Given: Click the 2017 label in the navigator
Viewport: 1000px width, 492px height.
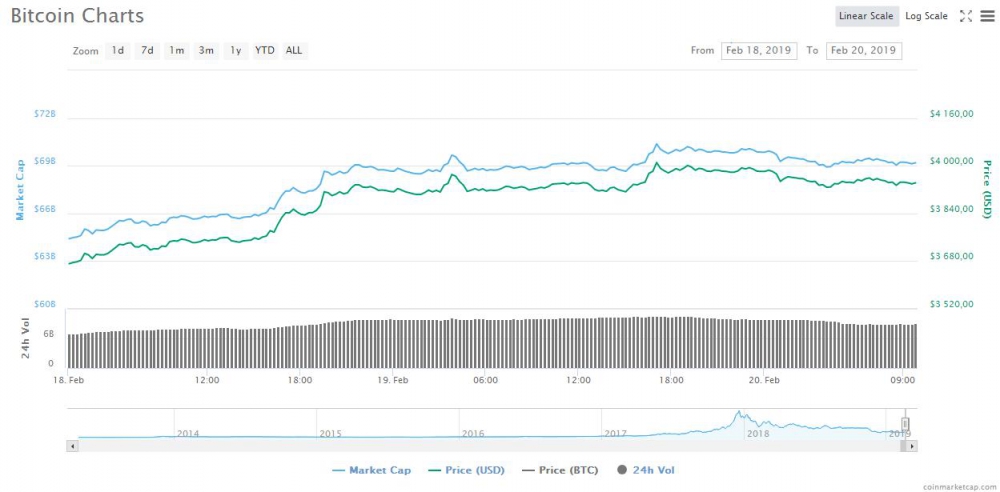Looking at the screenshot, I should tap(615, 433).
